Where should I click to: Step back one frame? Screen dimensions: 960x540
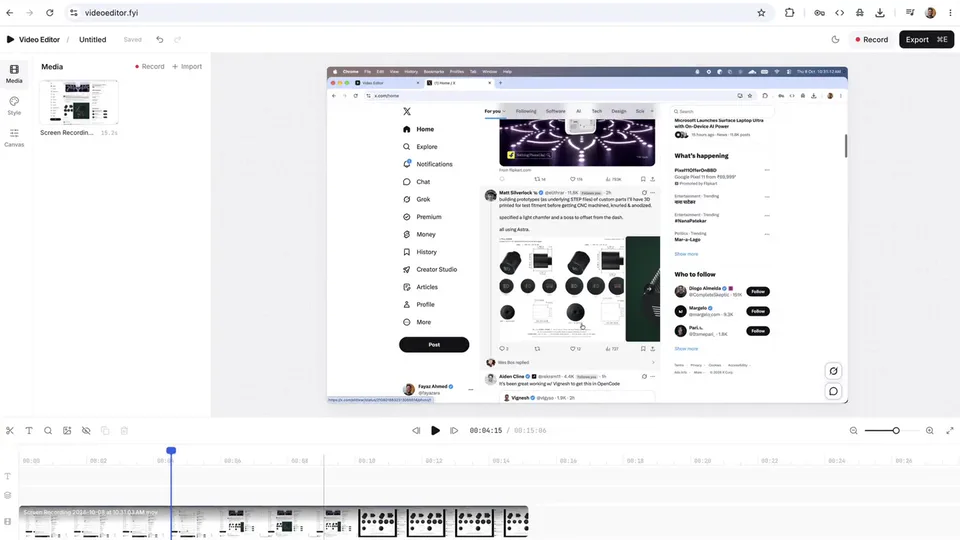point(416,430)
